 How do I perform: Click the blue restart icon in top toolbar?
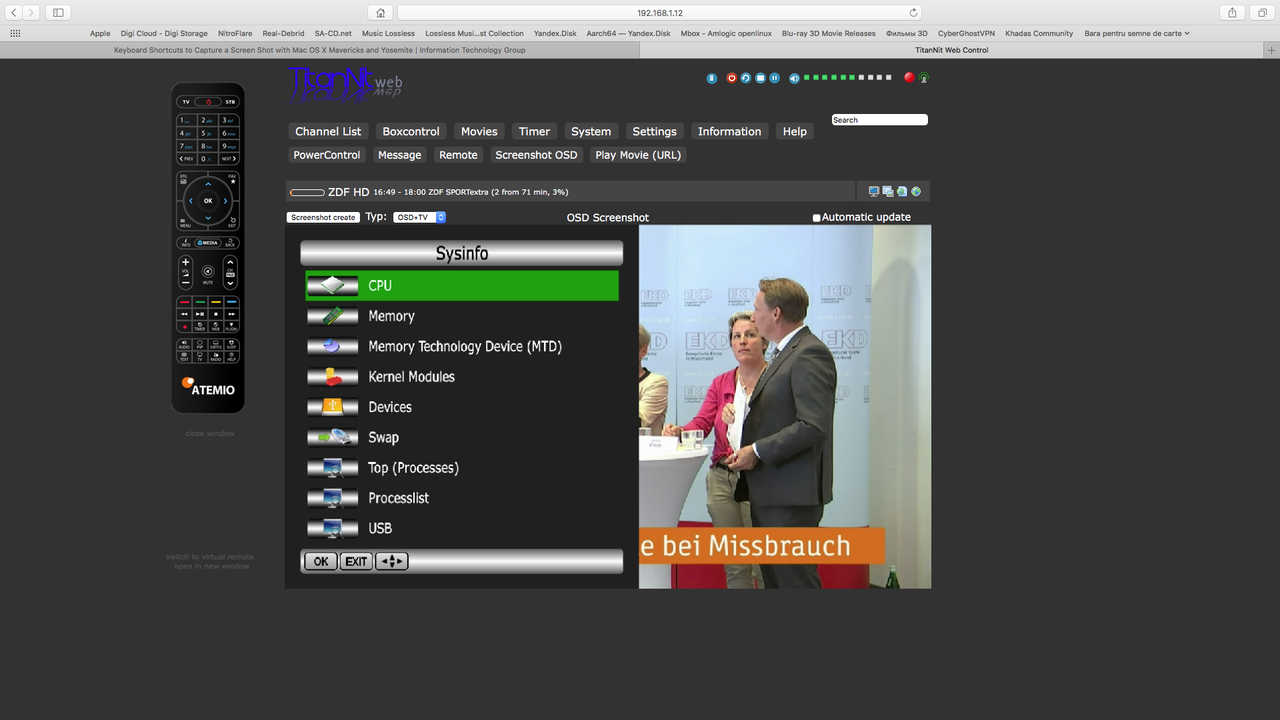(746, 78)
